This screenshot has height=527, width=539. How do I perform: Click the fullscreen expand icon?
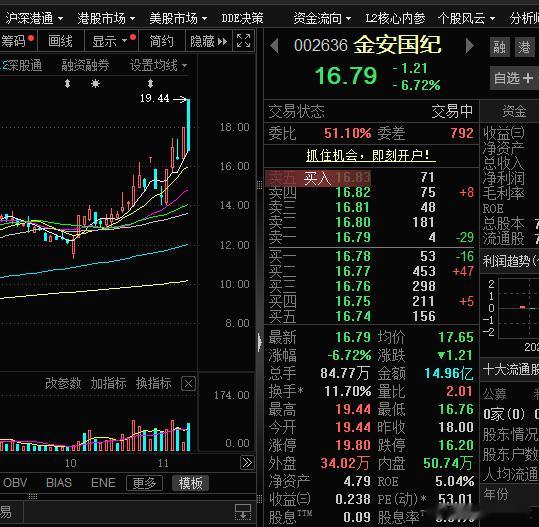(x=243, y=41)
